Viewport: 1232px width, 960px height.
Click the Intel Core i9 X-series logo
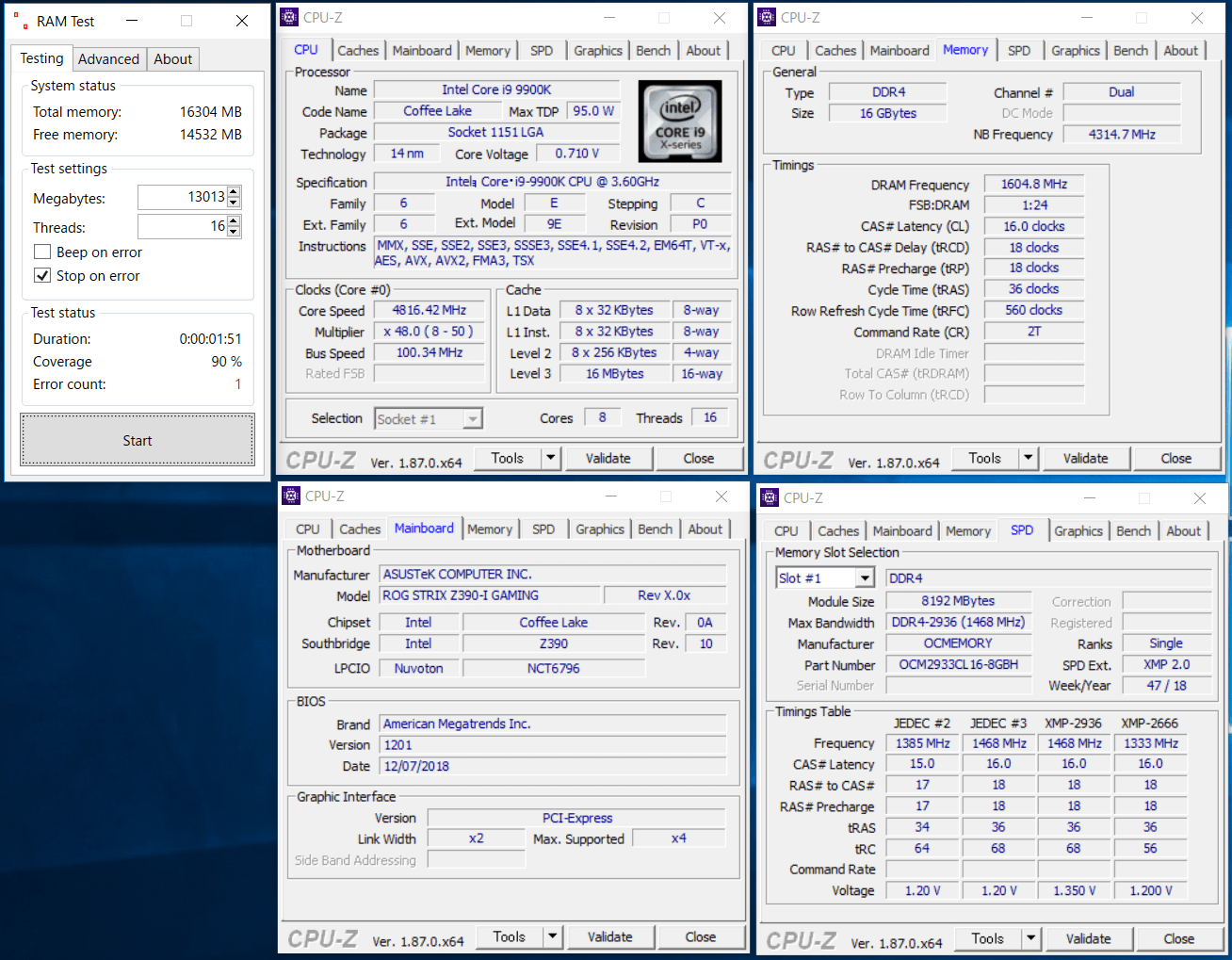[680, 121]
